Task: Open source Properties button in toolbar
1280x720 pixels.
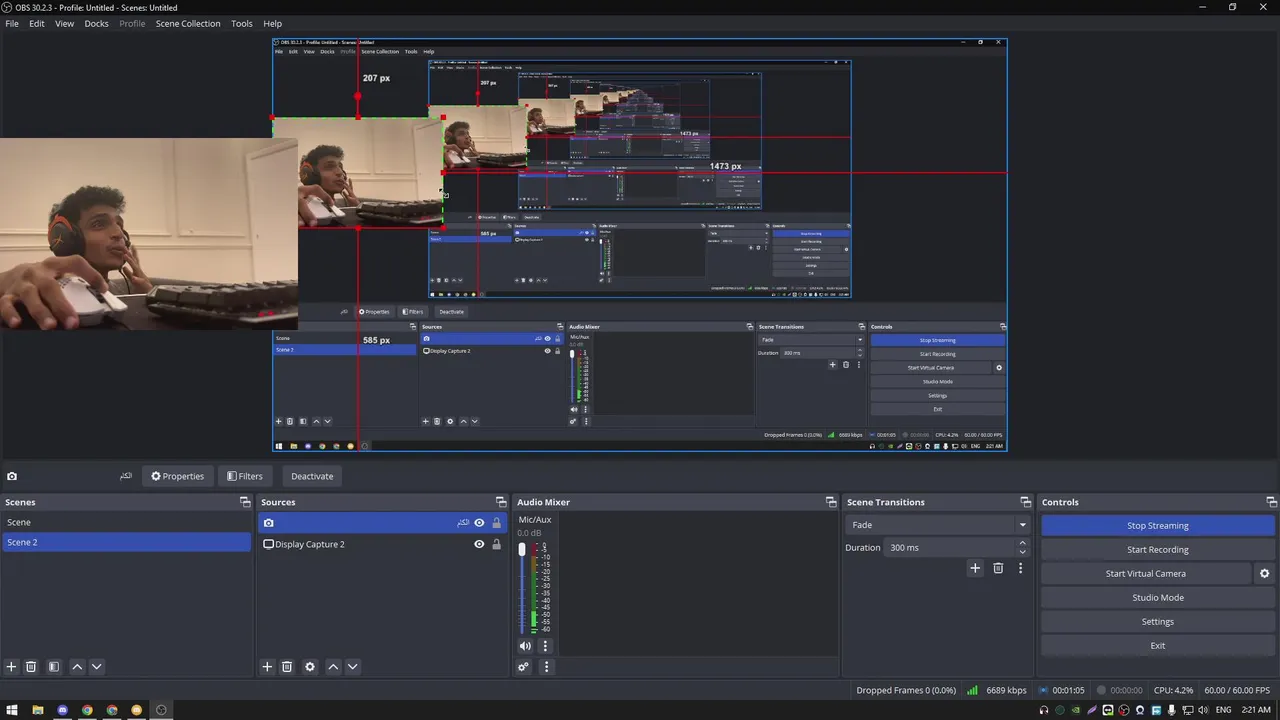Action: (x=177, y=476)
